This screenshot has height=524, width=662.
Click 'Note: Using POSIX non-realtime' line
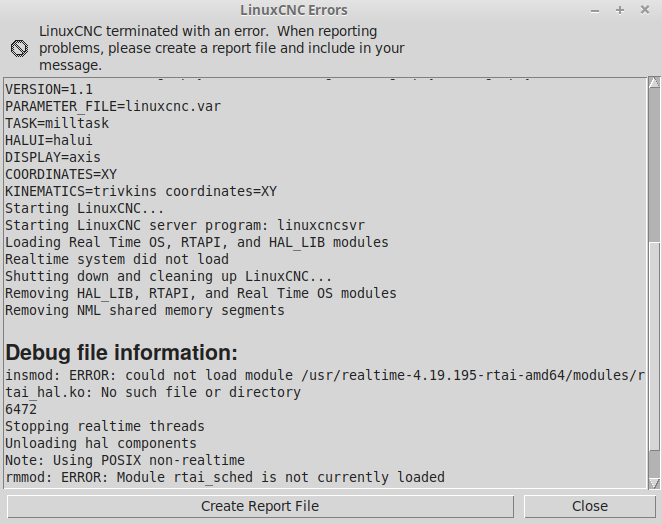coord(125,460)
